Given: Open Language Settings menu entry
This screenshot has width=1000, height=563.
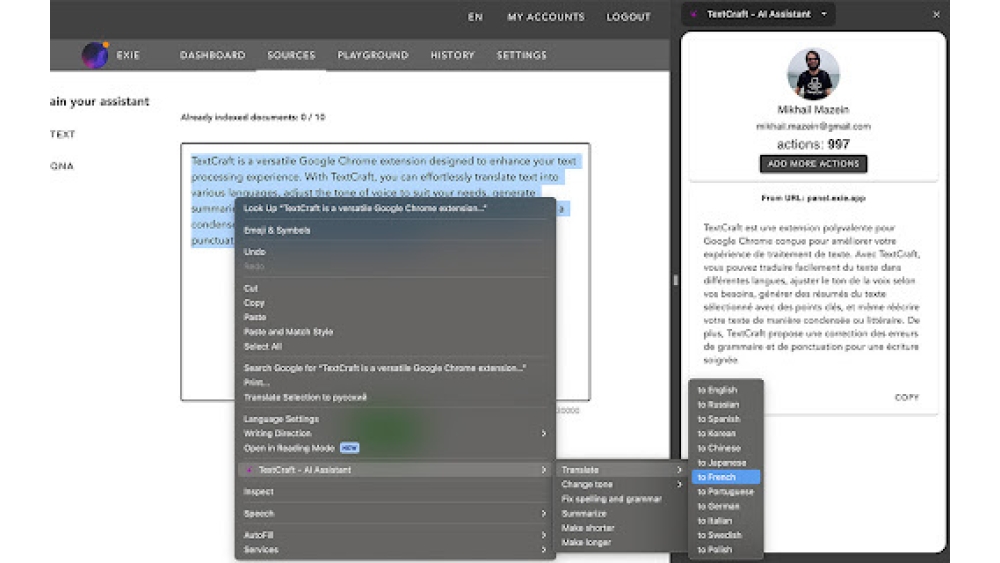Looking at the screenshot, I should click(x=395, y=419).
